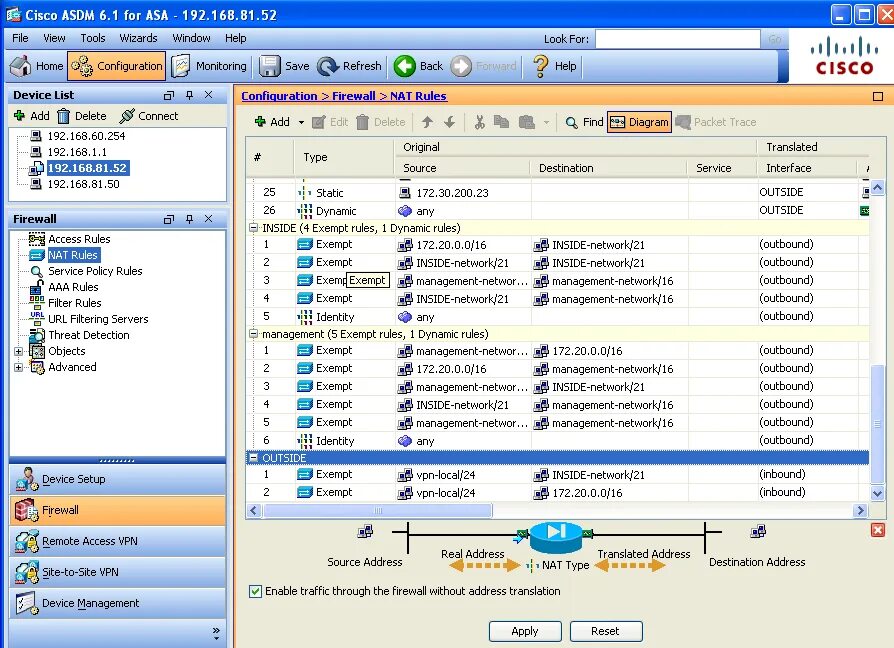Open the Add NAT rule dropdown arrow

click(301, 122)
